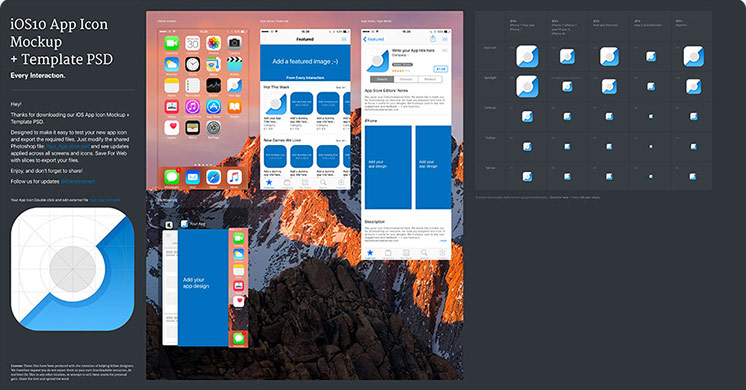Tap the Camera app icon on home screen
The width and height of the screenshot is (746, 390).
(234, 44)
